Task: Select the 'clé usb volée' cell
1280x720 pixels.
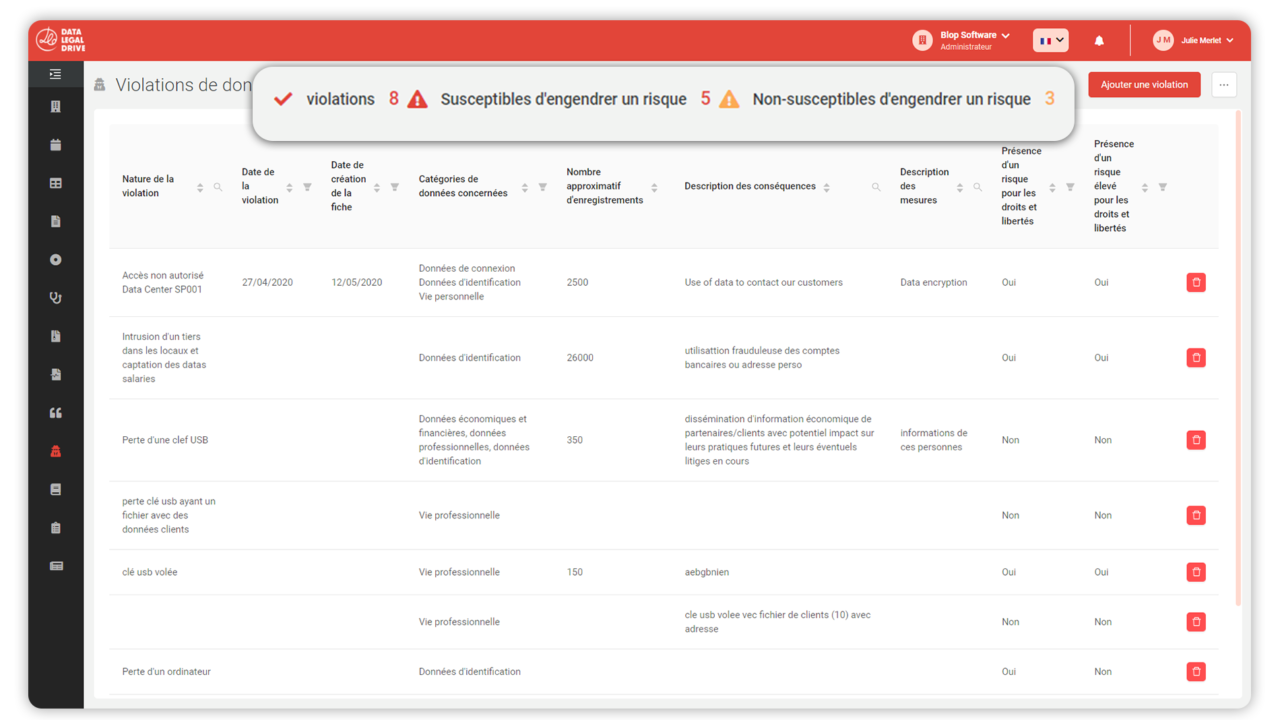Action: tap(150, 572)
